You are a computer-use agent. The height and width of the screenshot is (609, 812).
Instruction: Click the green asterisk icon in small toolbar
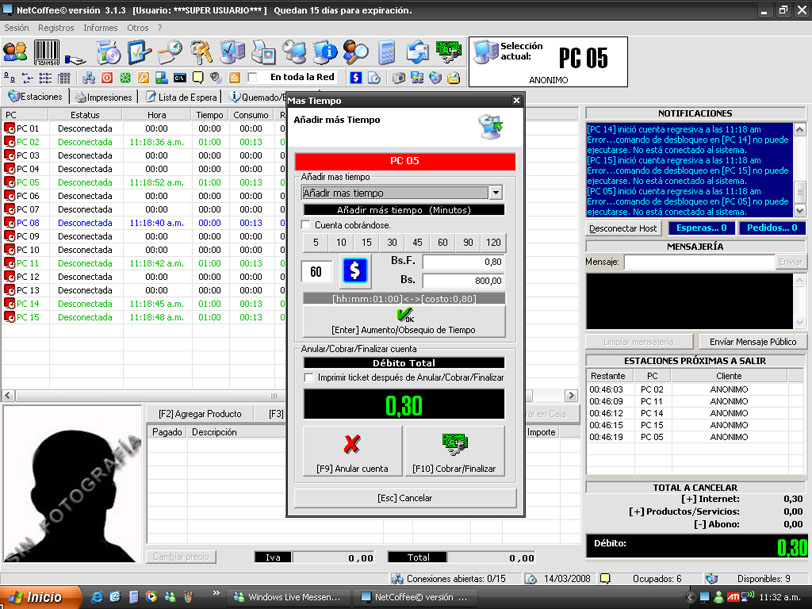pos(125,78)
